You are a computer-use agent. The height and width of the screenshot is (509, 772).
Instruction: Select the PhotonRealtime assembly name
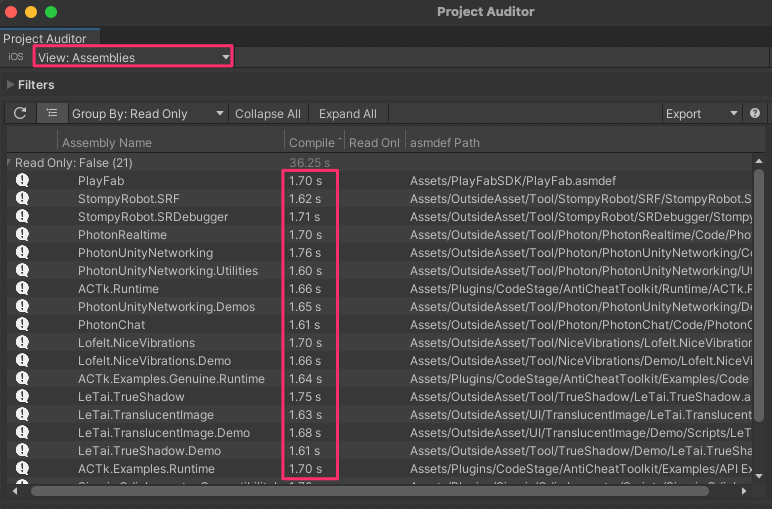[122, 235]
